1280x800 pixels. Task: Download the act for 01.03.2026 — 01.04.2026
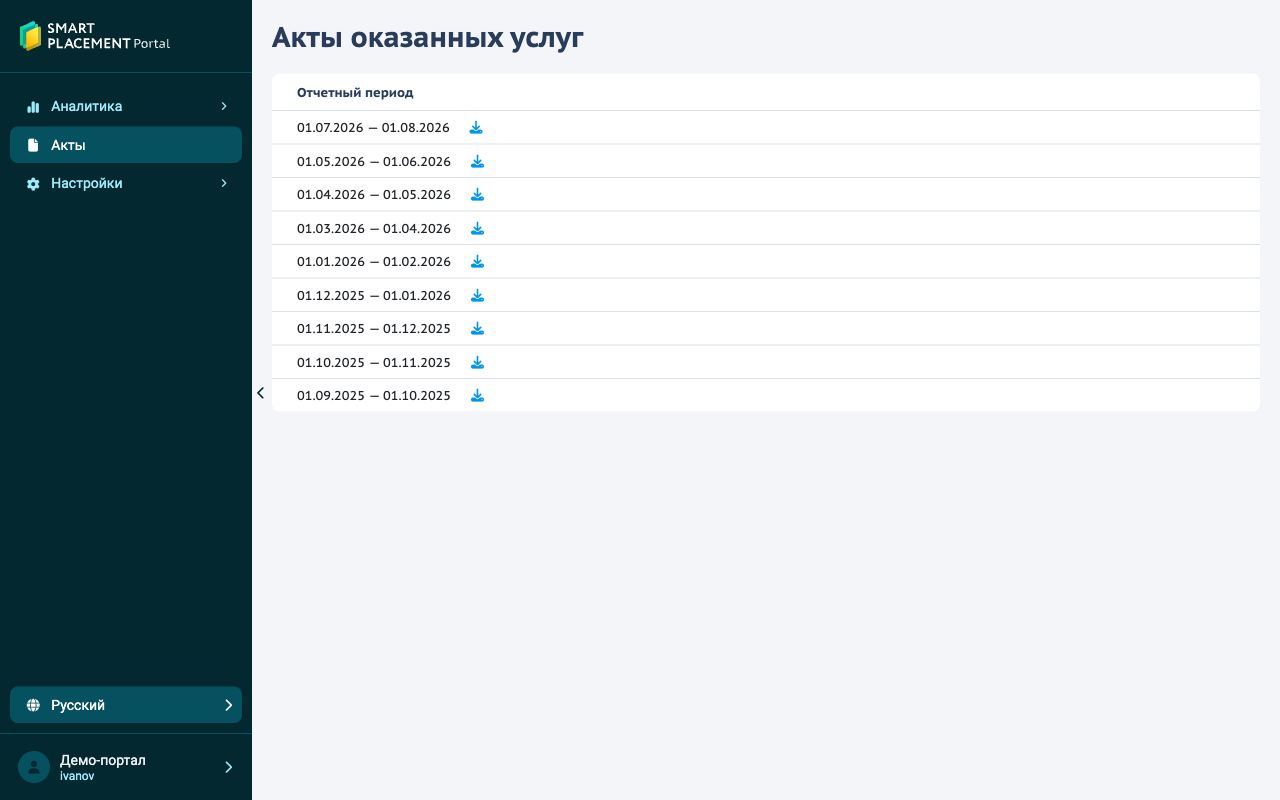tap(477, 228)
